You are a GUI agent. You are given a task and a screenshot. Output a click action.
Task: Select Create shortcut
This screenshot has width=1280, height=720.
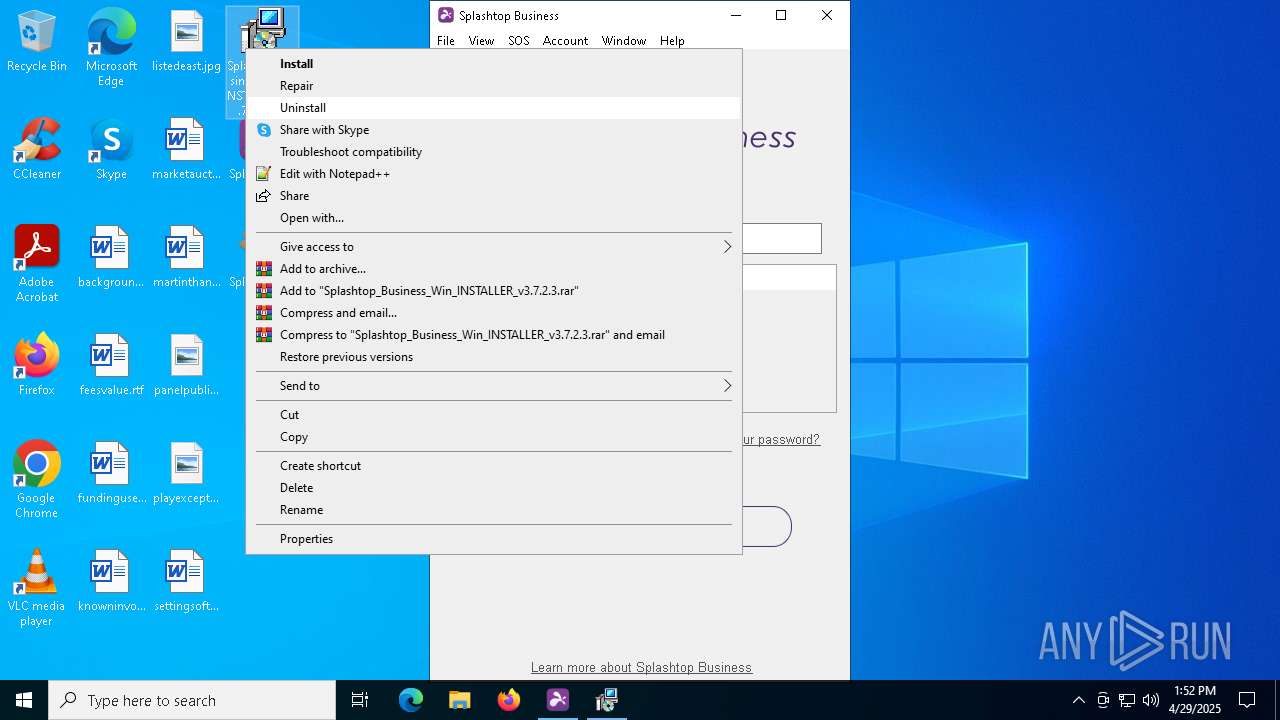[493, 466]
